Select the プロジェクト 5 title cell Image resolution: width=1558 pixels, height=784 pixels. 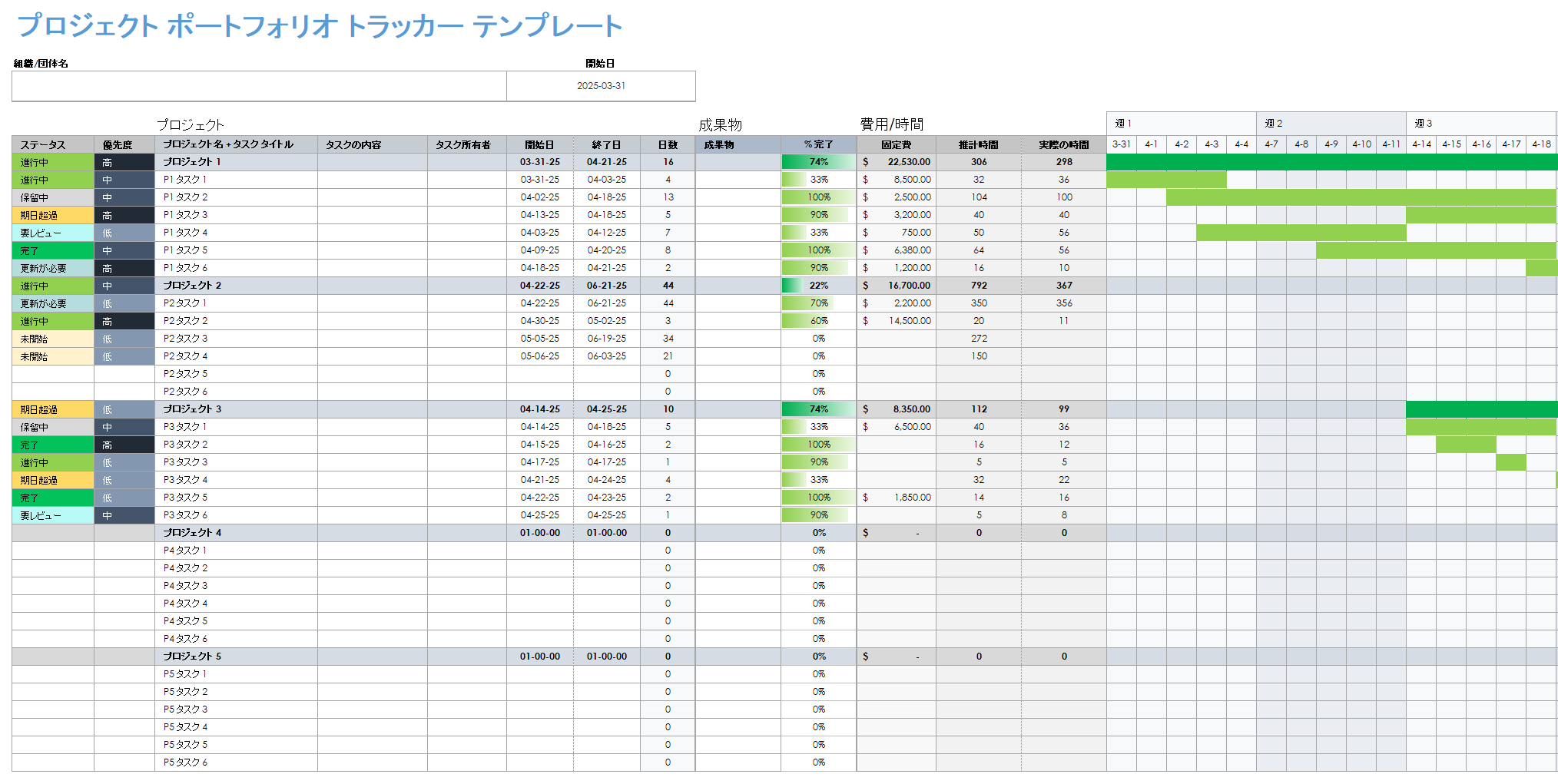pos(236,657)
